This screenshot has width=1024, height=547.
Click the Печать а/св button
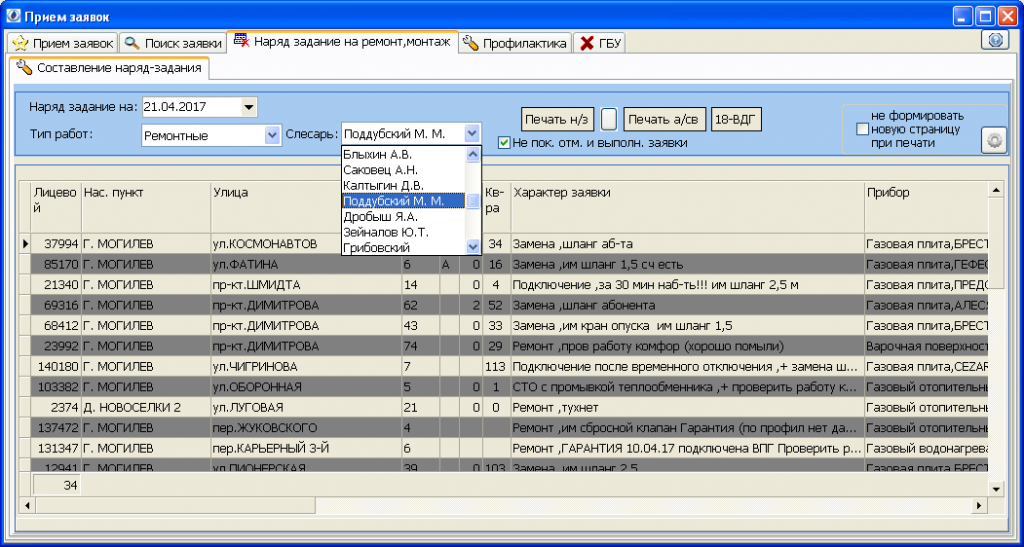[x=665, y=119]
